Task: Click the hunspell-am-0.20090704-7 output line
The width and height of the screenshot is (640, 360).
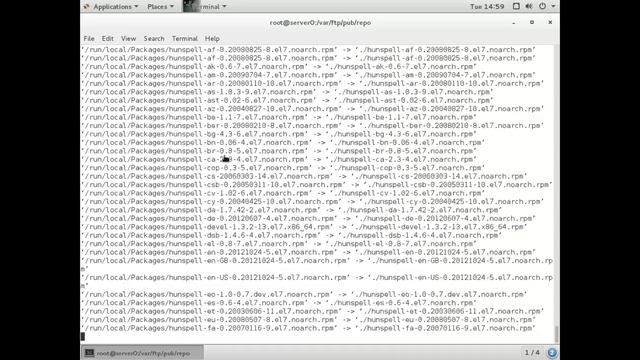Action: point(308,75)
